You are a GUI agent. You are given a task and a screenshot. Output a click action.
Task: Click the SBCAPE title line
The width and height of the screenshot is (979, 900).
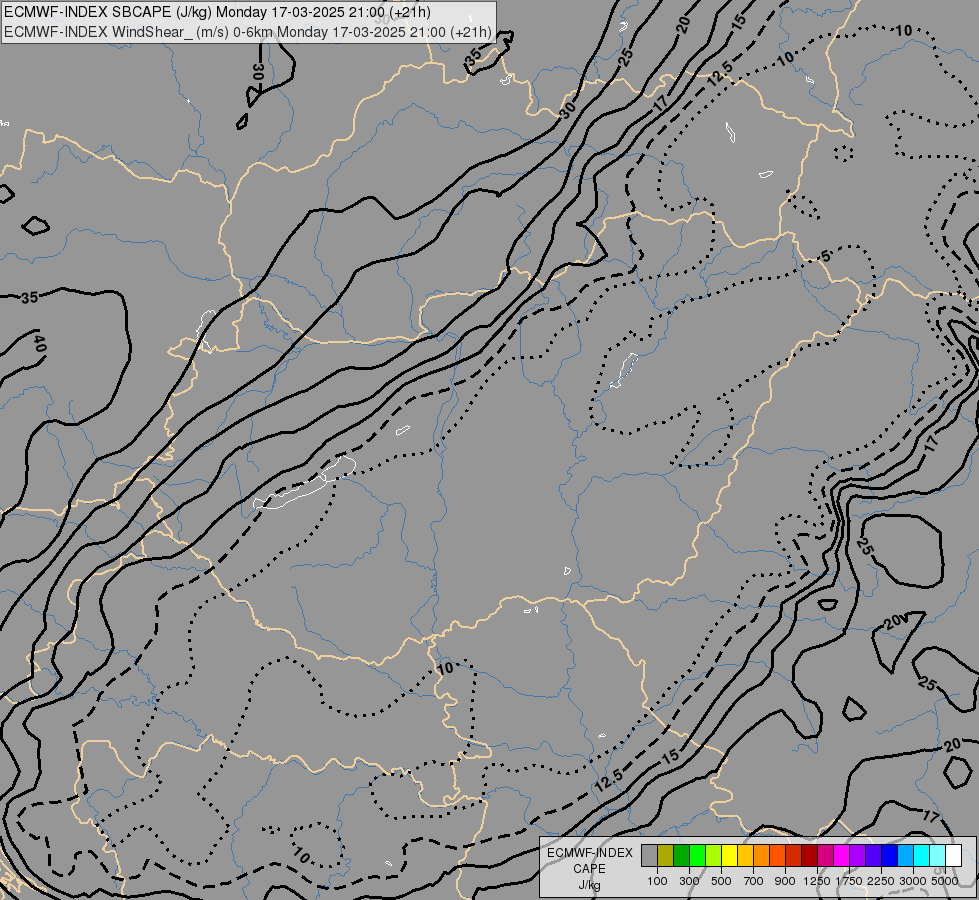point(217,12)
